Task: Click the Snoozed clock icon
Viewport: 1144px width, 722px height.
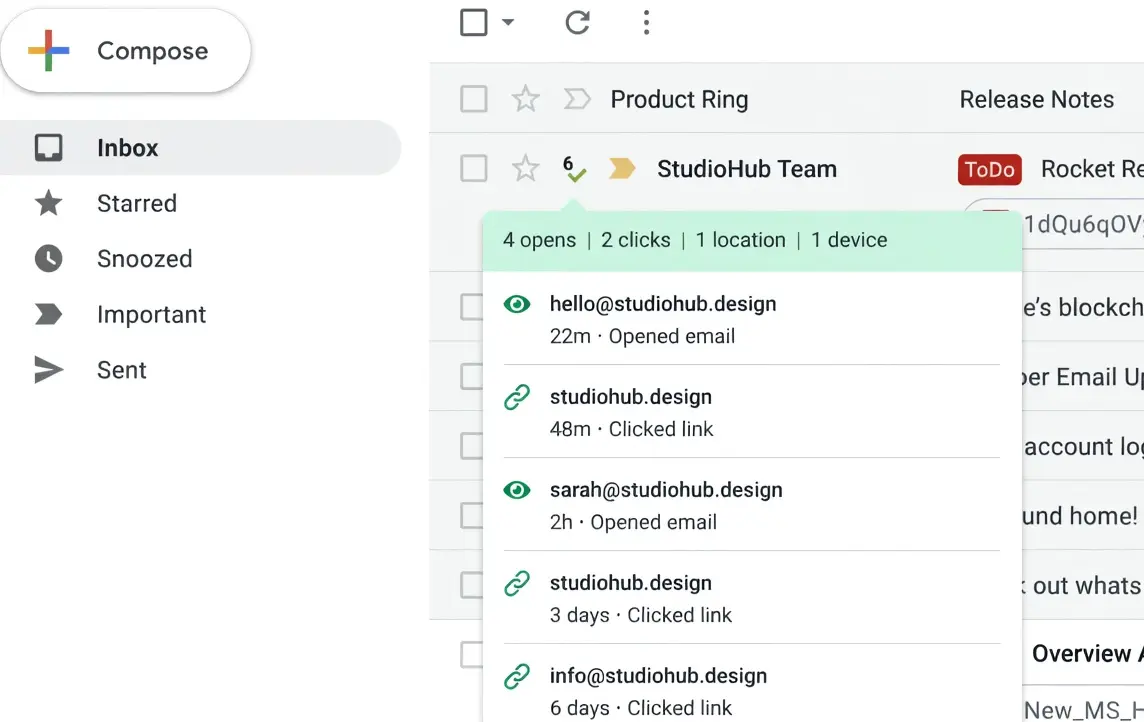Action: coord(48,258)
